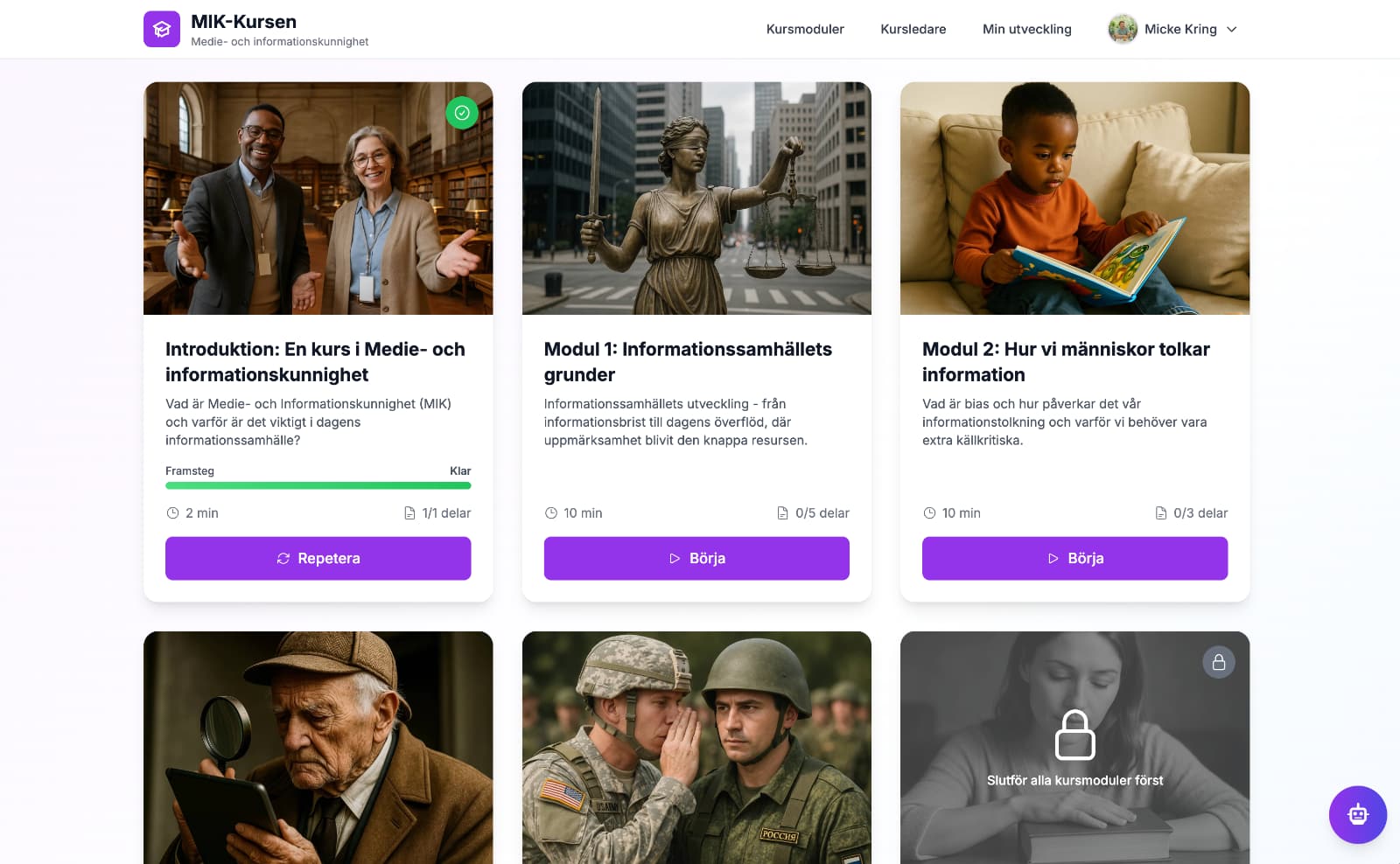
Task: Go to Kursledare in navigation
Action: [x=913, y=30]
